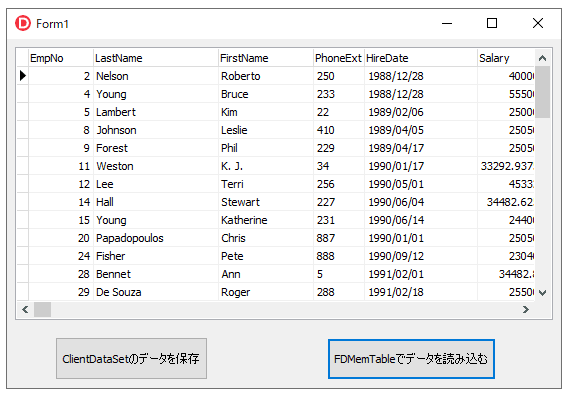Click phone extension 288 cell
The image size is (568, 394).
[339, 292]
